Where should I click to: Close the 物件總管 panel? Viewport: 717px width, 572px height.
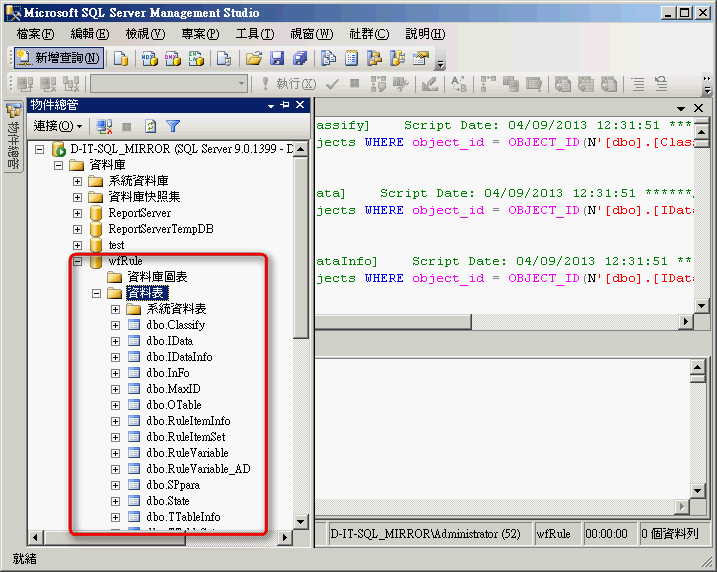pos(300,105)
